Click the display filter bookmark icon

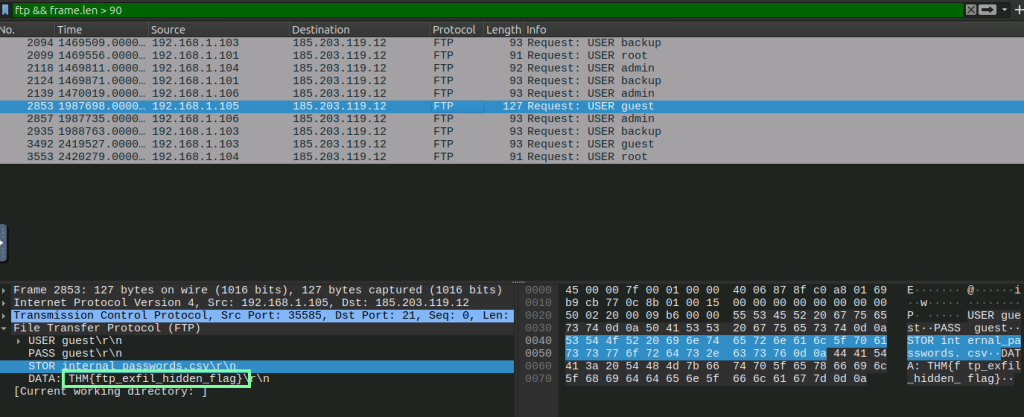click(x=7, y=9)
